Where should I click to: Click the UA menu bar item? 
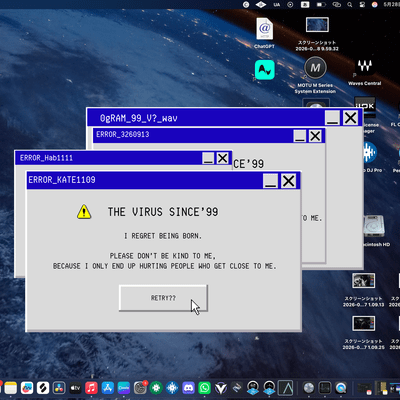pos(277,5)
